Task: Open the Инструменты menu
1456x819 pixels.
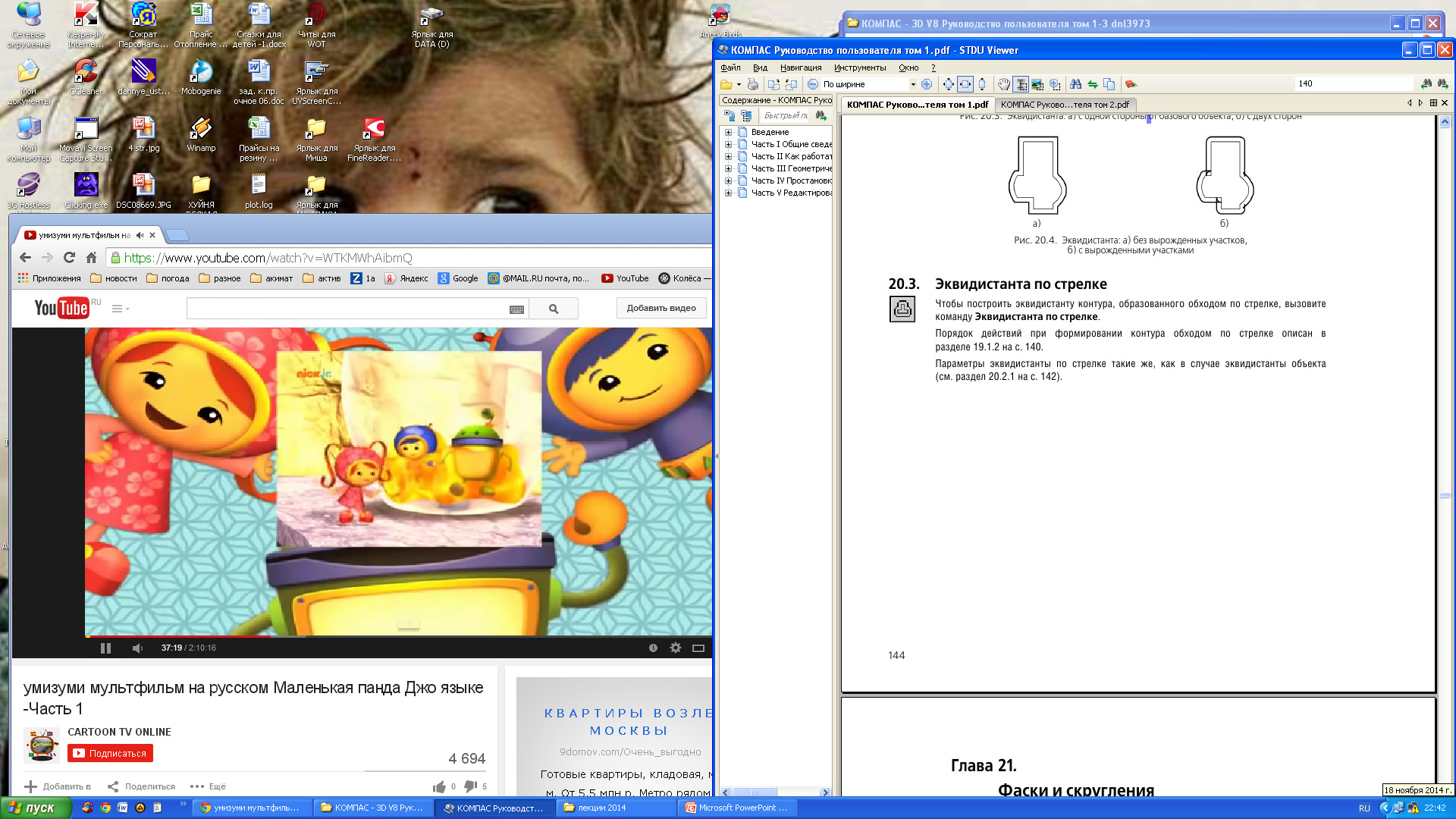Action: tap(860, 67)
